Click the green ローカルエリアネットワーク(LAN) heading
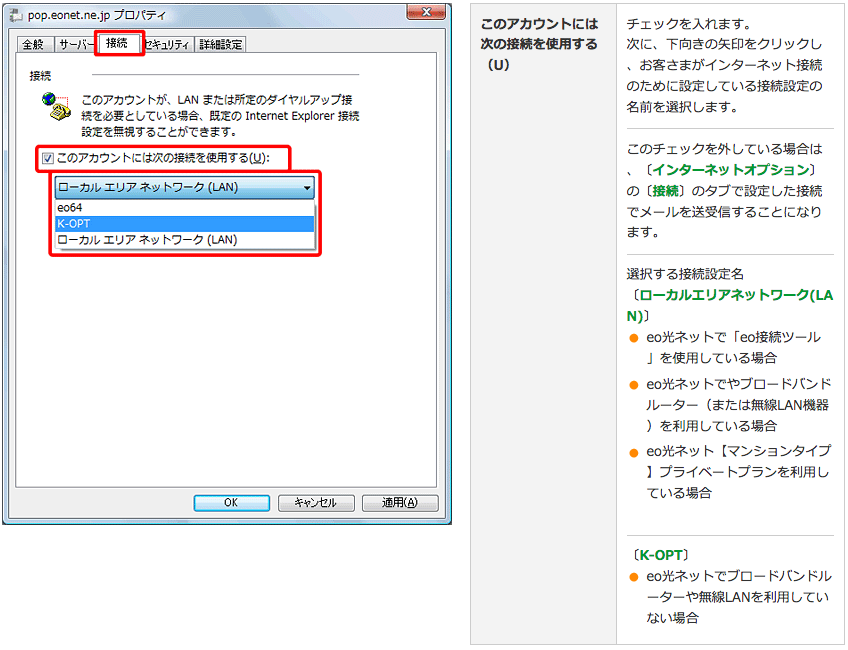Viewport: 848px width, 650px height. [734, 296]
